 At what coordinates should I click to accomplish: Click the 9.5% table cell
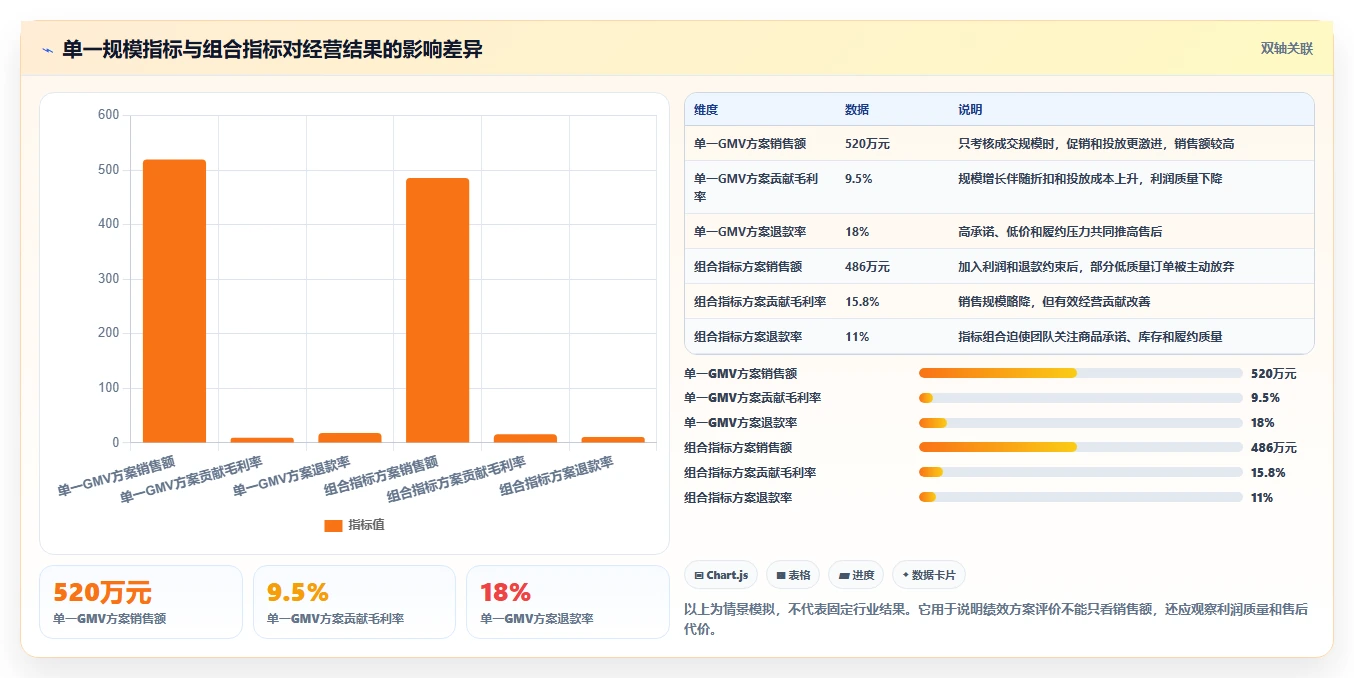(859, 179)
